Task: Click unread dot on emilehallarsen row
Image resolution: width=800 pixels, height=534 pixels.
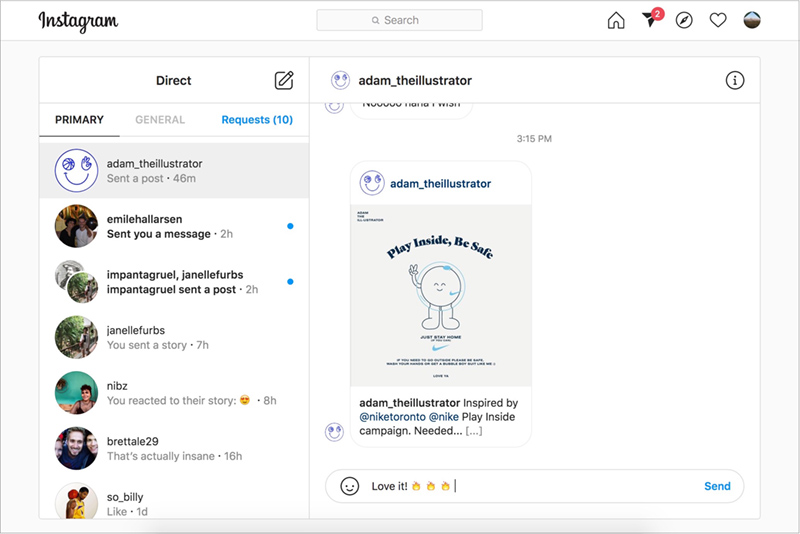Action: pos(290,226)
